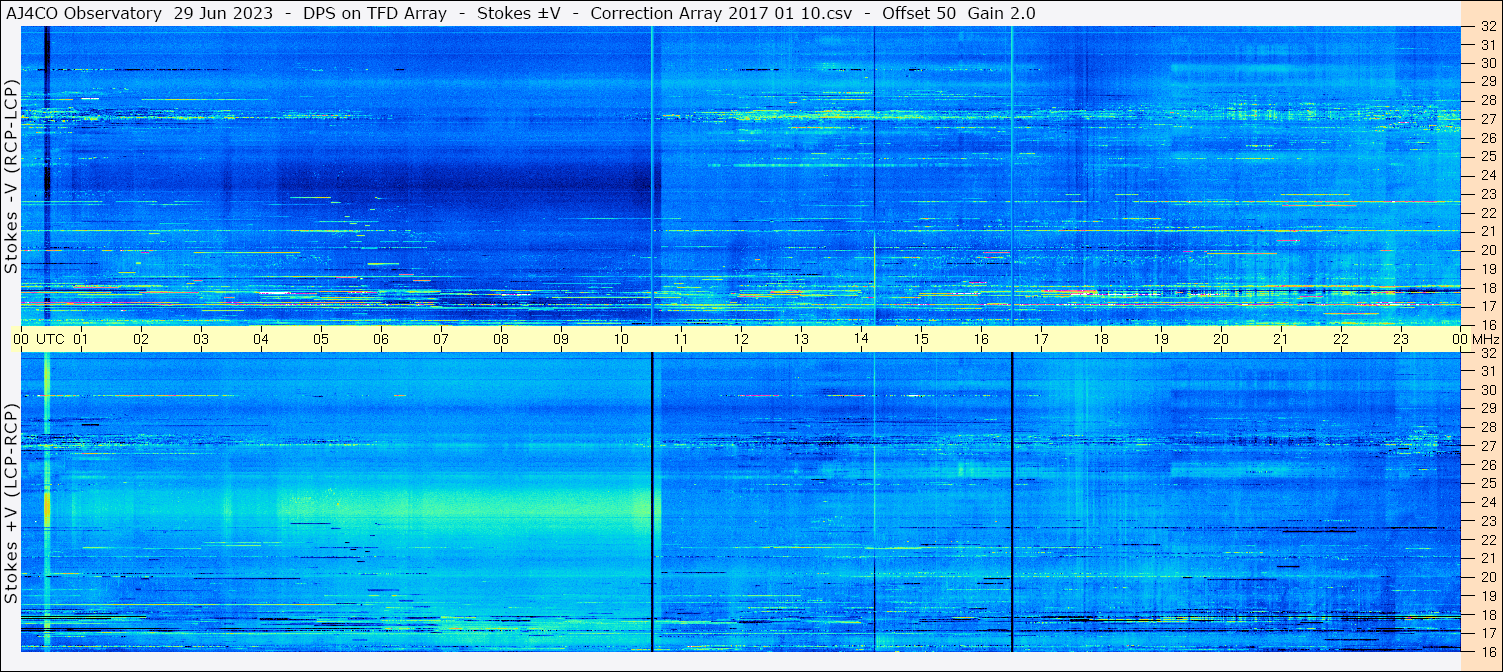This screenshot has height=672, width=1503.
Task: Select the 19 hour tick on time axis
Action: pyautogui.click(x=1161, y=339)
